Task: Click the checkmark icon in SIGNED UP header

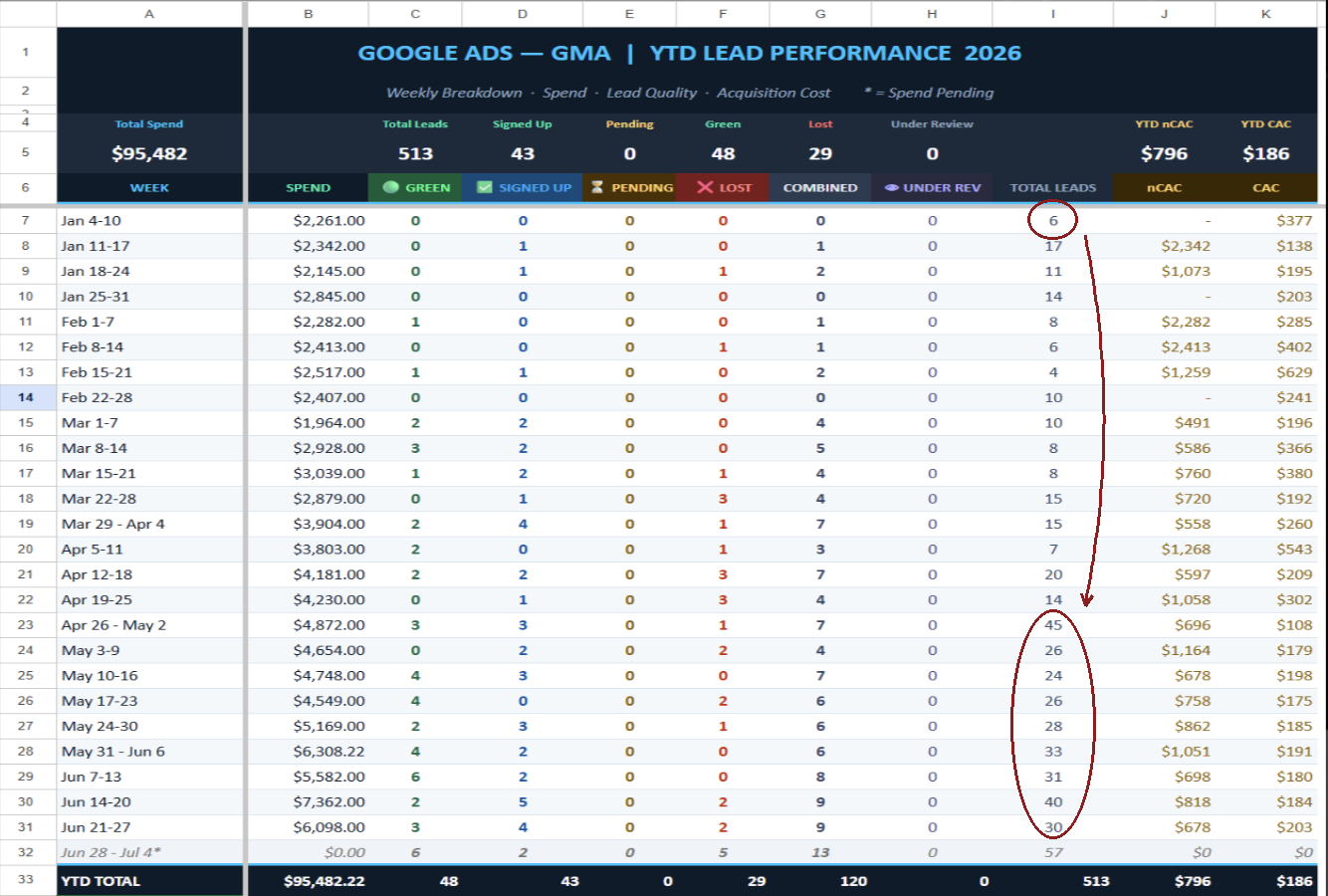Action: click(485, 187)
